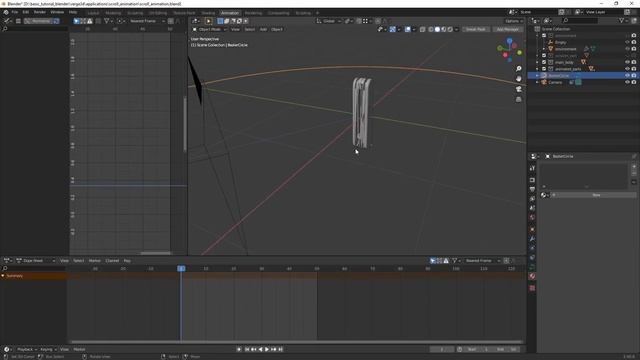This screenshot has width=640, height=360.
Task: Open the Dope Sheet mode dropdown
Action: click(36, 260)
